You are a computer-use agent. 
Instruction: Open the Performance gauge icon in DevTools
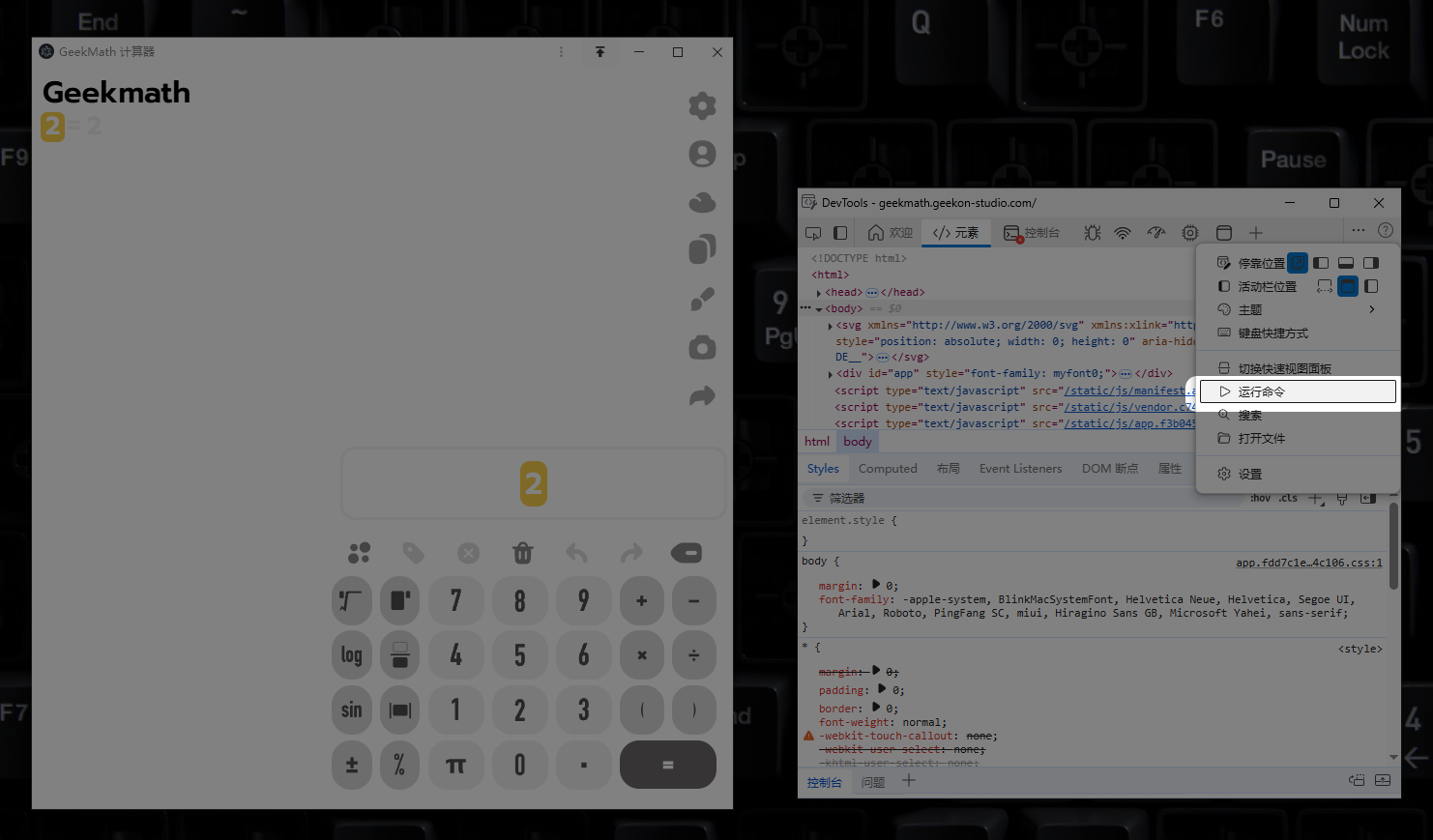[1156, 233]
